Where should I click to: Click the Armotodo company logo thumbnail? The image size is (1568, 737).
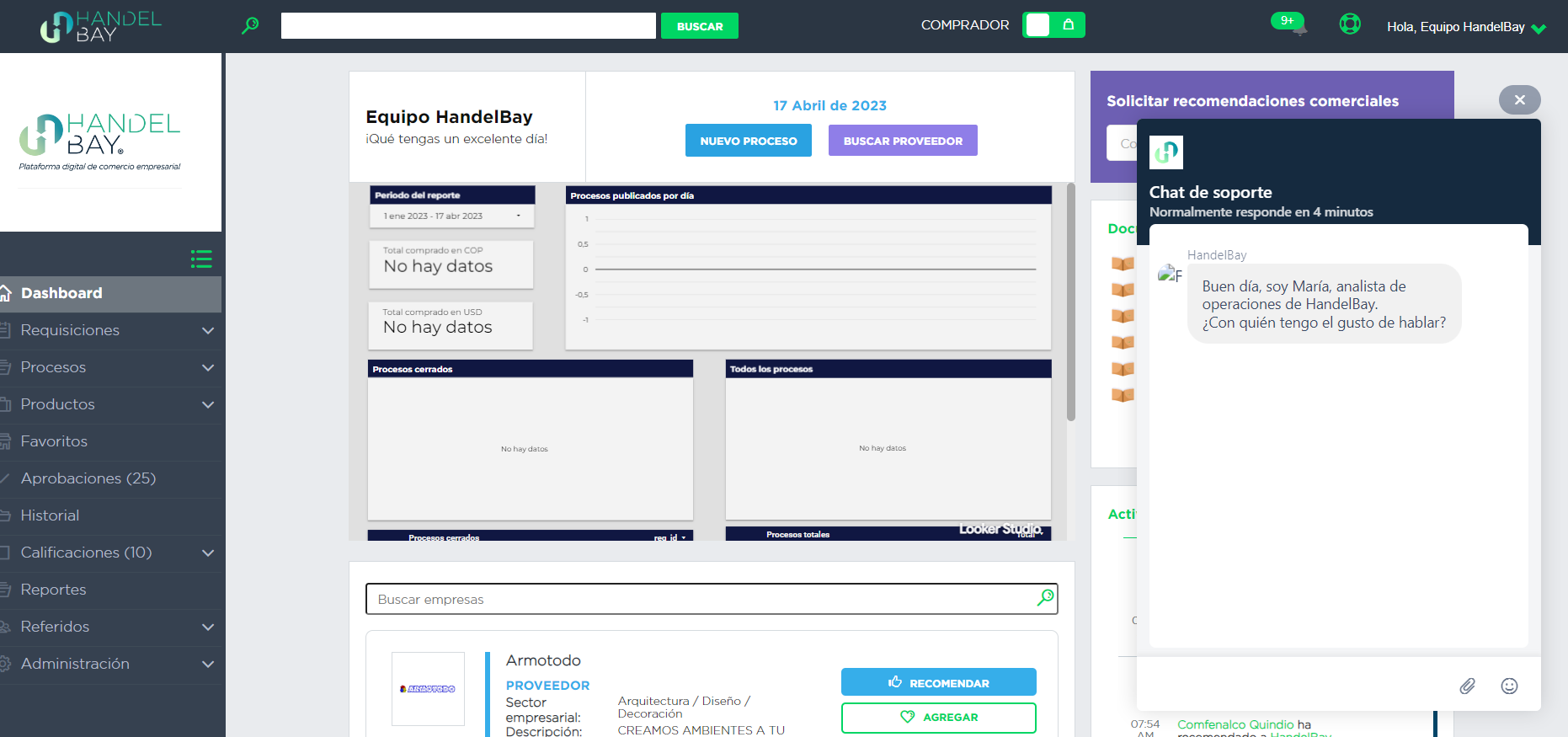click(x=428, y=689)
